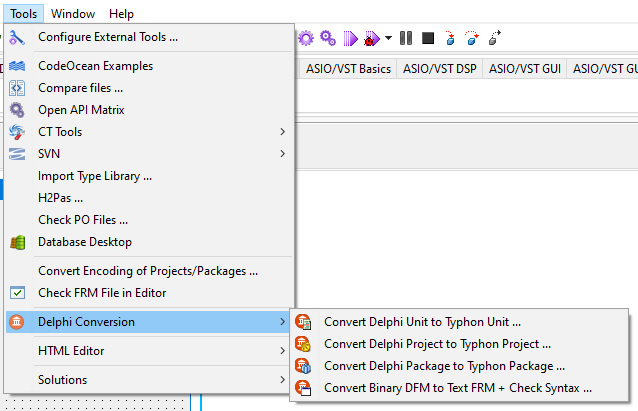Select Configure External Tools menu entry

tap(149, 37)
